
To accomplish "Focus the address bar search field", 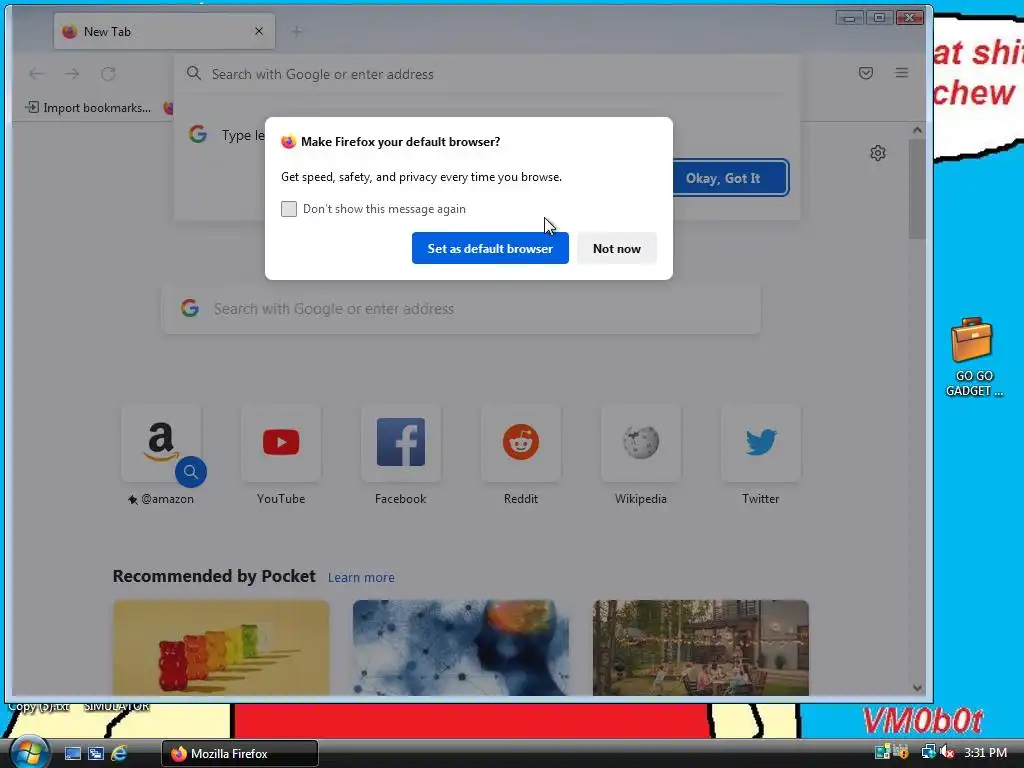I will coord(487,74).
